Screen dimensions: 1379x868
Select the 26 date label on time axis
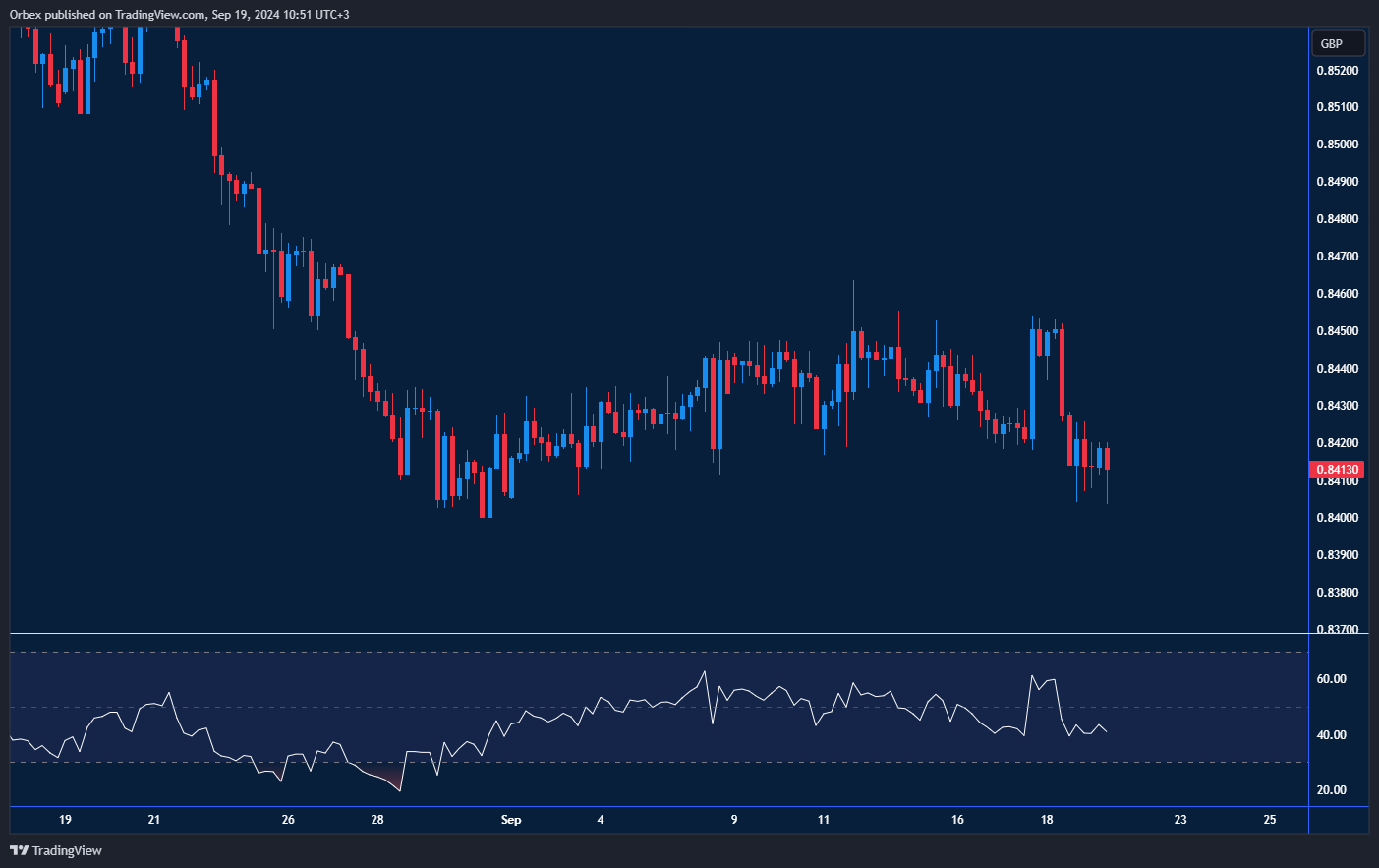pos(288,820)
